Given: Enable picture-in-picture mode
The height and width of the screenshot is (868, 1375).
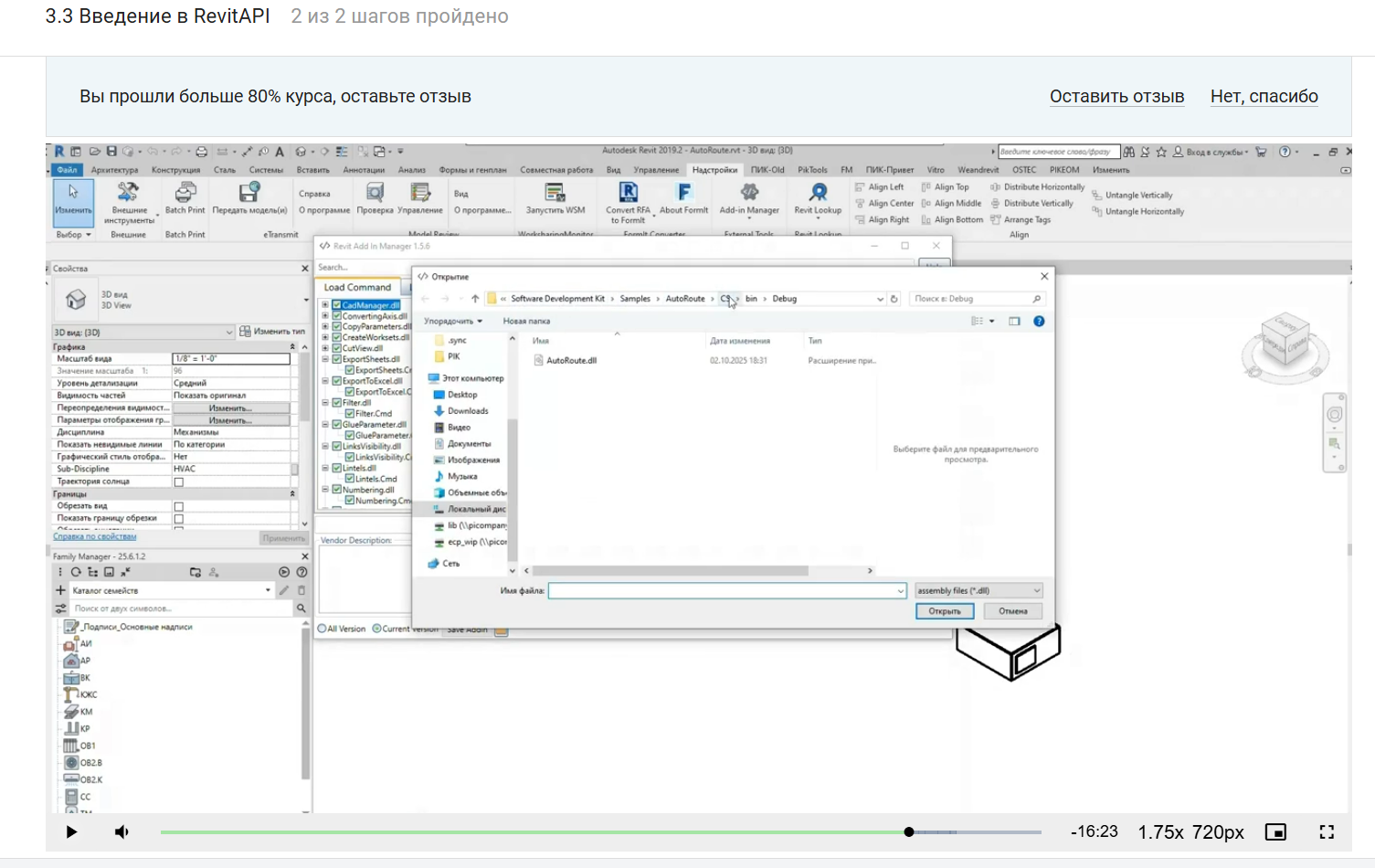Looking at the screenshot, I should (x=1275, y=831).
